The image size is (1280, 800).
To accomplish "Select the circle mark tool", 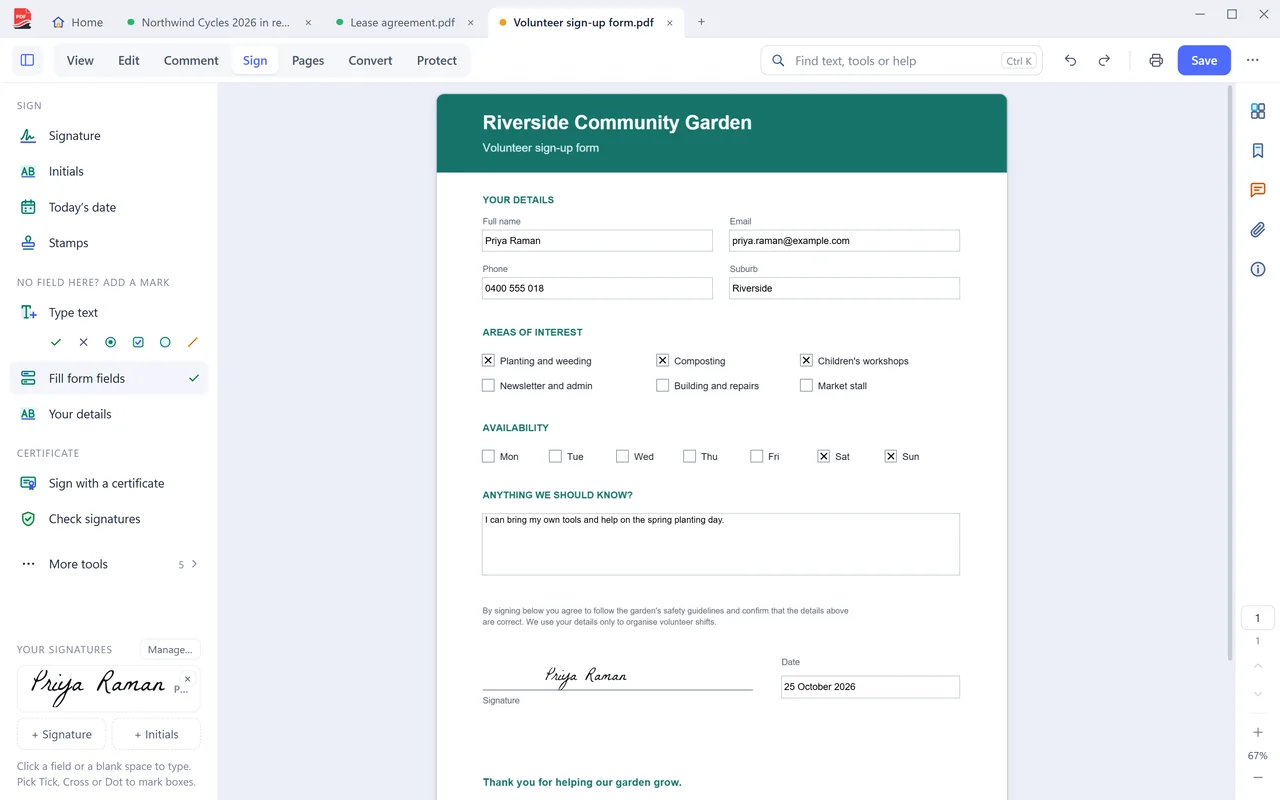I will point(165,342).
